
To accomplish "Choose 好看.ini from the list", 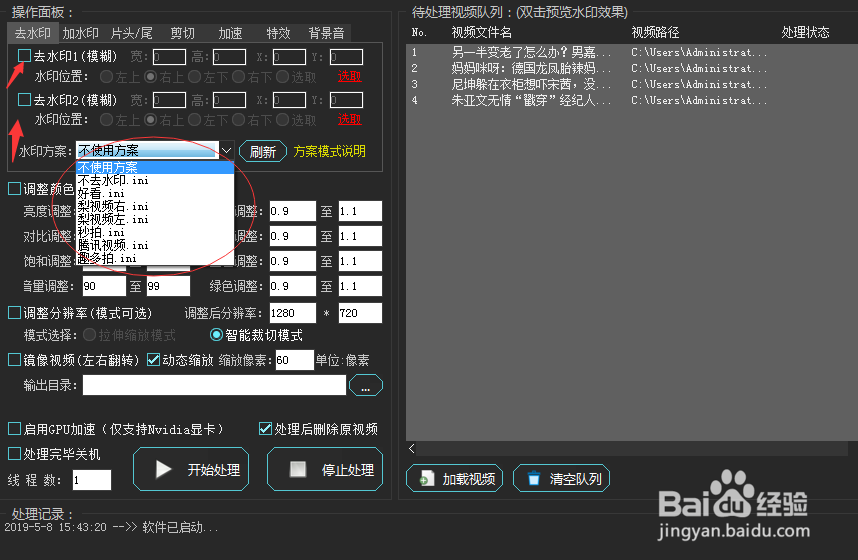I will click(x=155, y=194).
